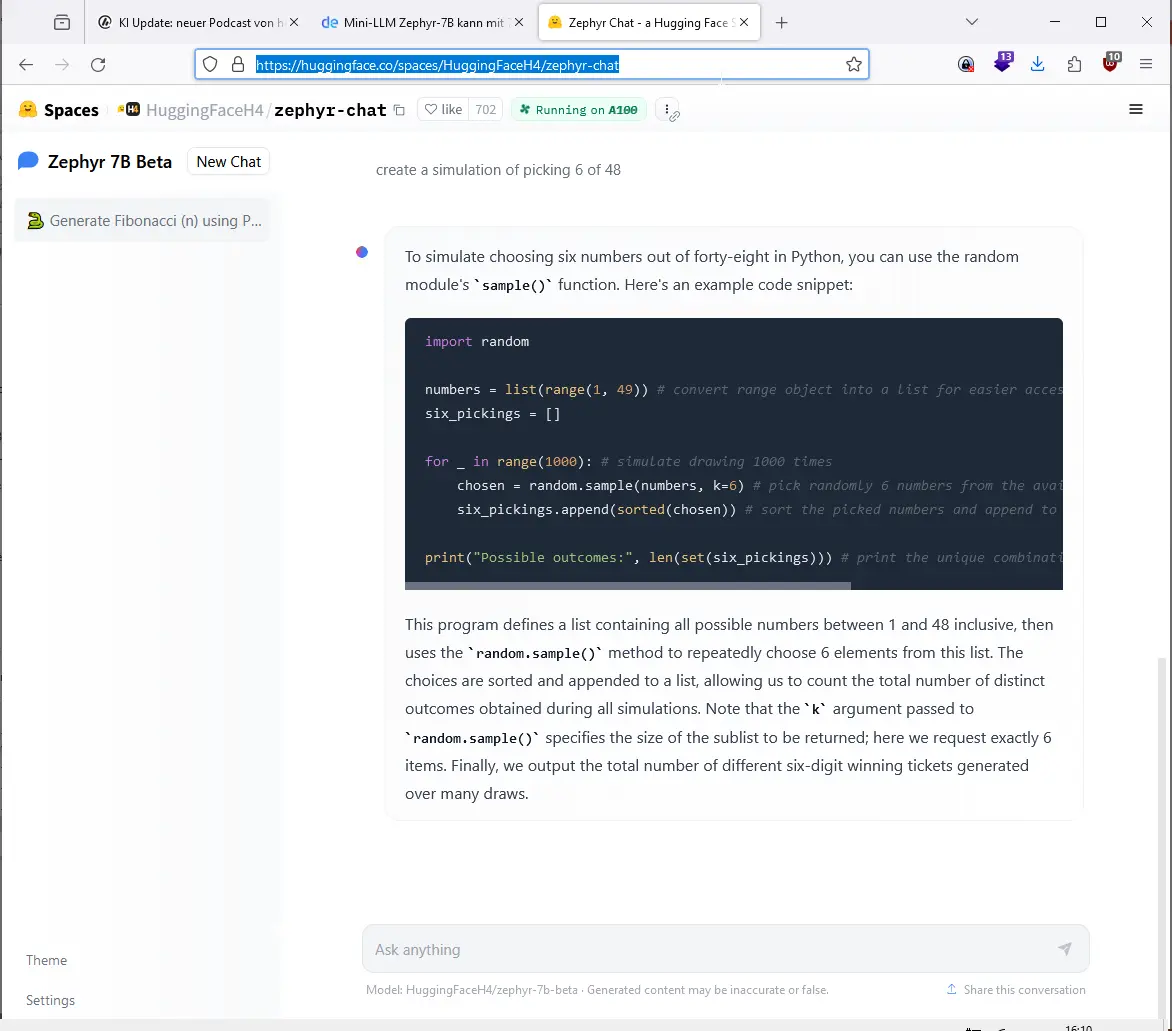The image size is (1172, 1031).
Task: Click the model disclaimer text at bottom
Action: tap(597, 989)
